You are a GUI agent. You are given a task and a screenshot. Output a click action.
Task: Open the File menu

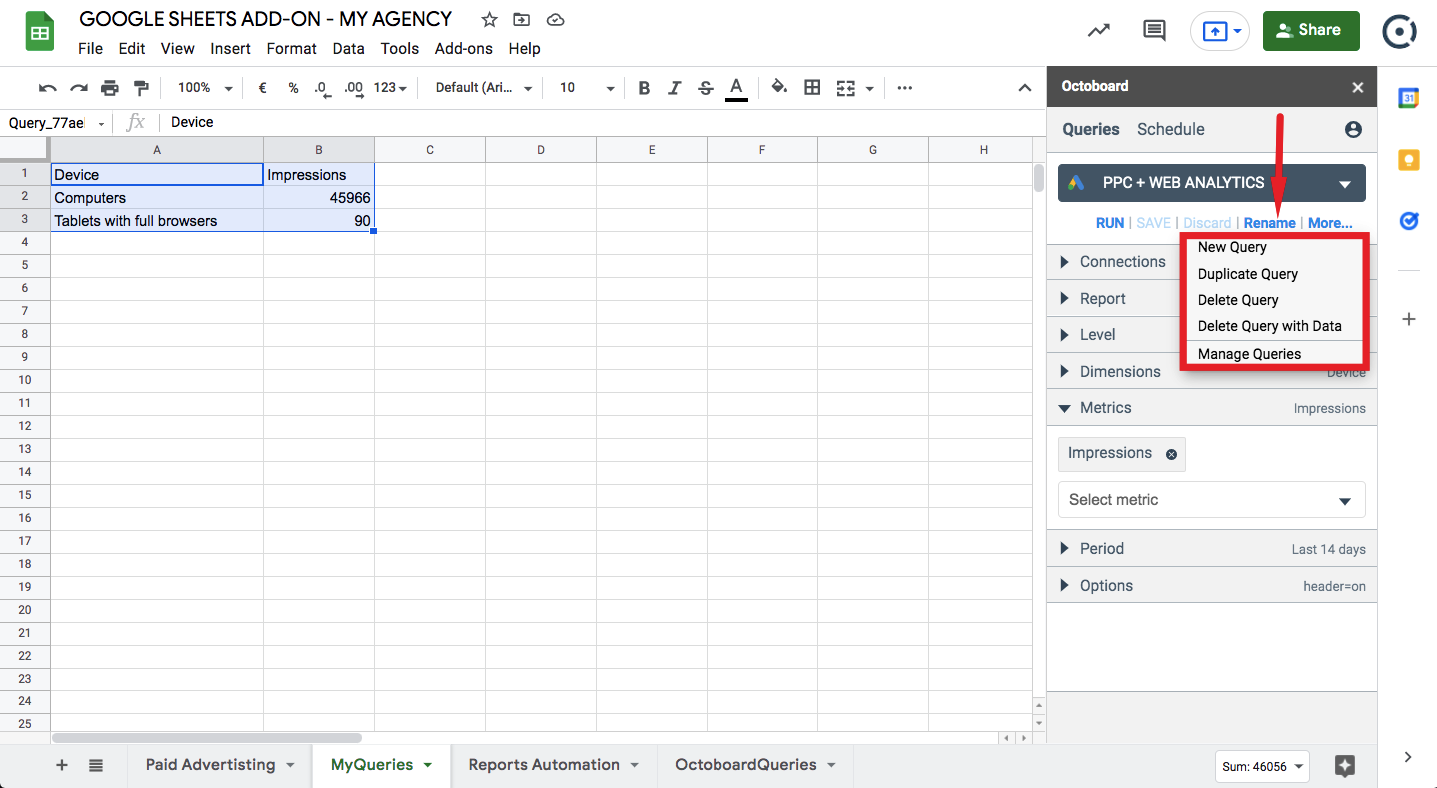[x=90, y=48]
